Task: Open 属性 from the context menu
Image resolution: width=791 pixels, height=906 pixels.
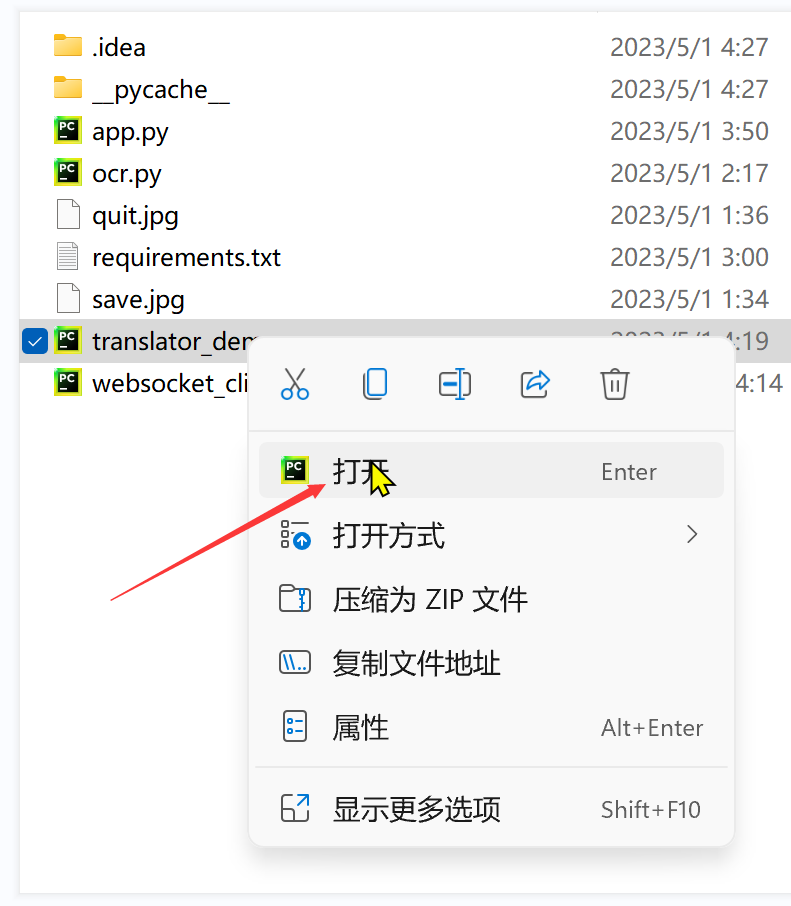Action: 491,727
